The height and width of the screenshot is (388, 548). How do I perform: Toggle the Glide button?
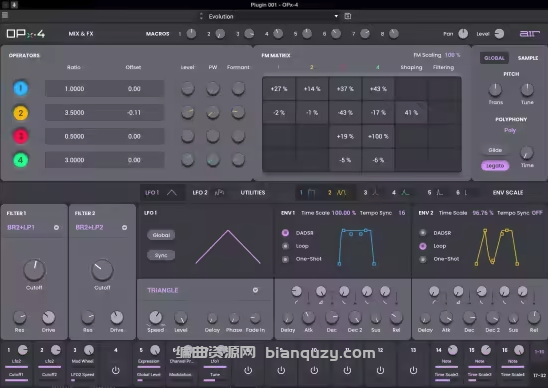click(x=495, y=150)
